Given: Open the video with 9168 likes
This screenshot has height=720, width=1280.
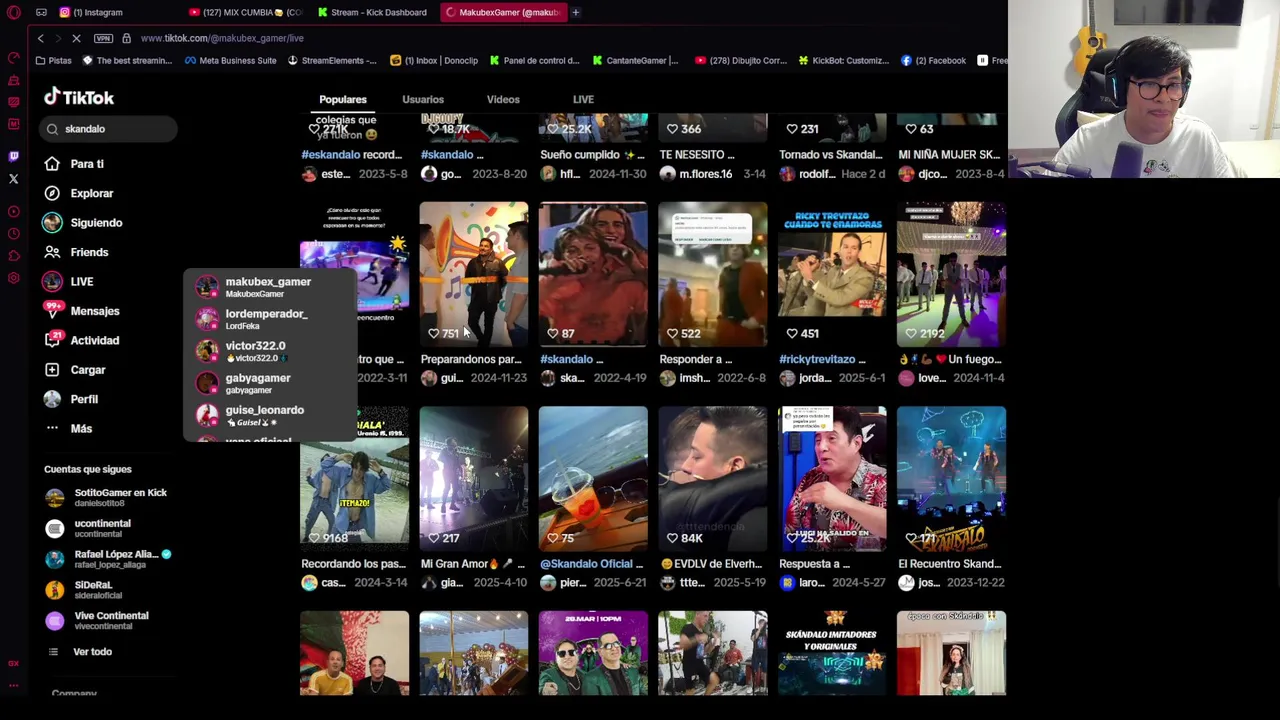Looking at the screenshot, I should click(x=354, y=479).
